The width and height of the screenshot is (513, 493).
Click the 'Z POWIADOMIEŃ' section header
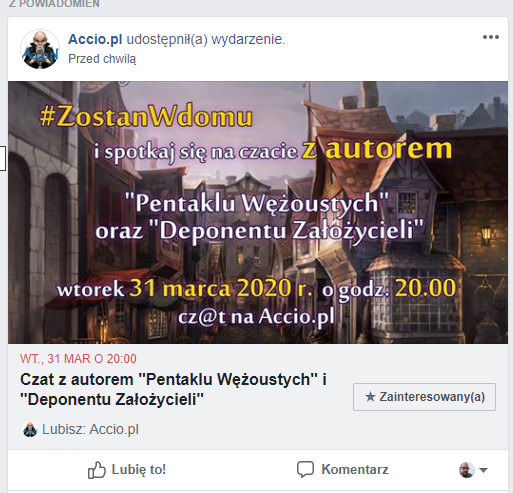(x=54, y=4)
